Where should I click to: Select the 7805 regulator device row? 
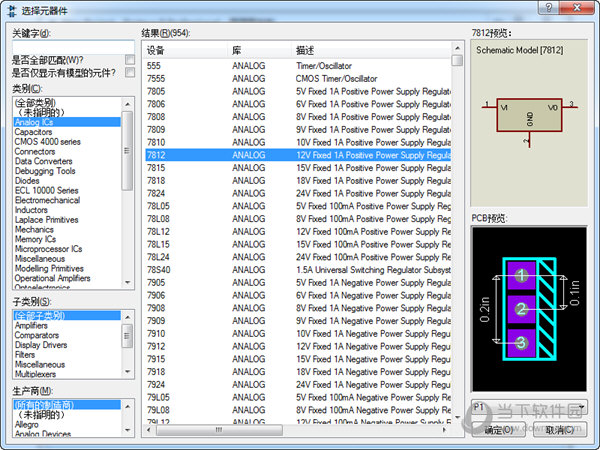click(x=298, y=91)
